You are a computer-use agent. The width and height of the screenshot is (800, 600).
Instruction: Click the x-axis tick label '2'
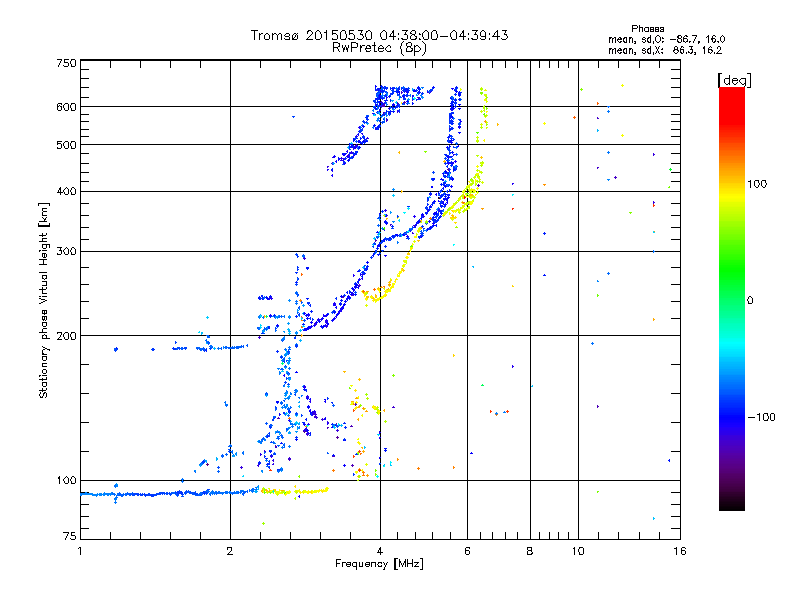(230, 551)
